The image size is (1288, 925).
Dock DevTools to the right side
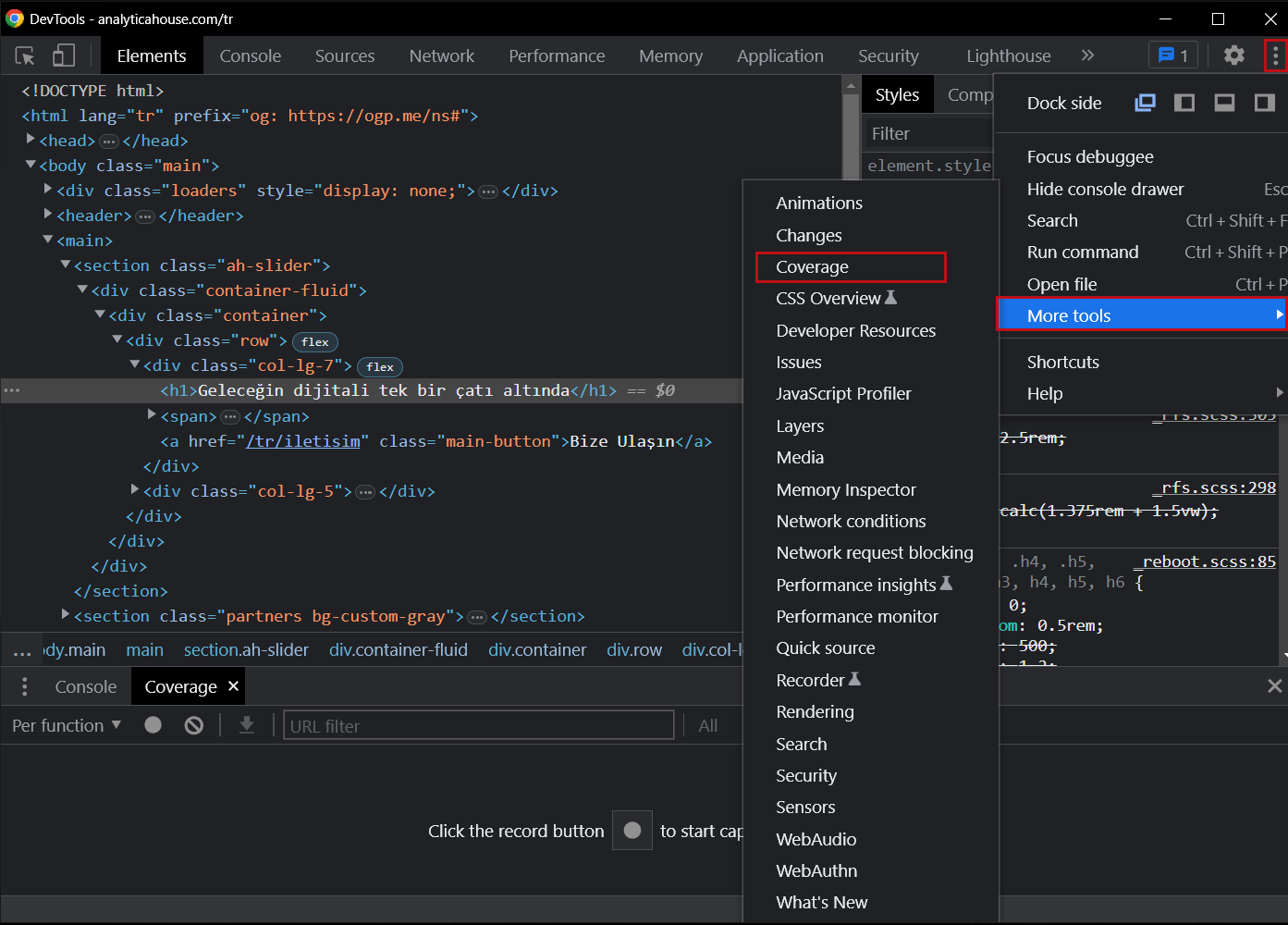[x=1264, y=103]
